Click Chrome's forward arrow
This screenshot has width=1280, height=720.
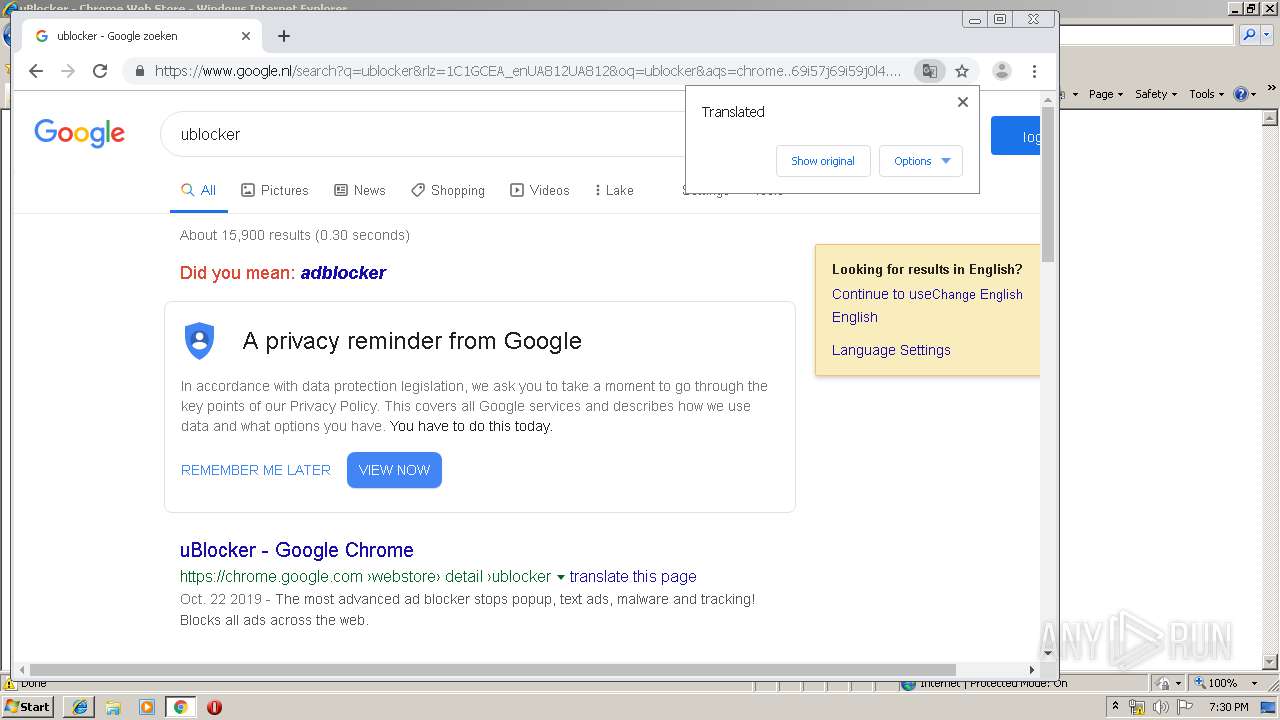pos(68,71)
